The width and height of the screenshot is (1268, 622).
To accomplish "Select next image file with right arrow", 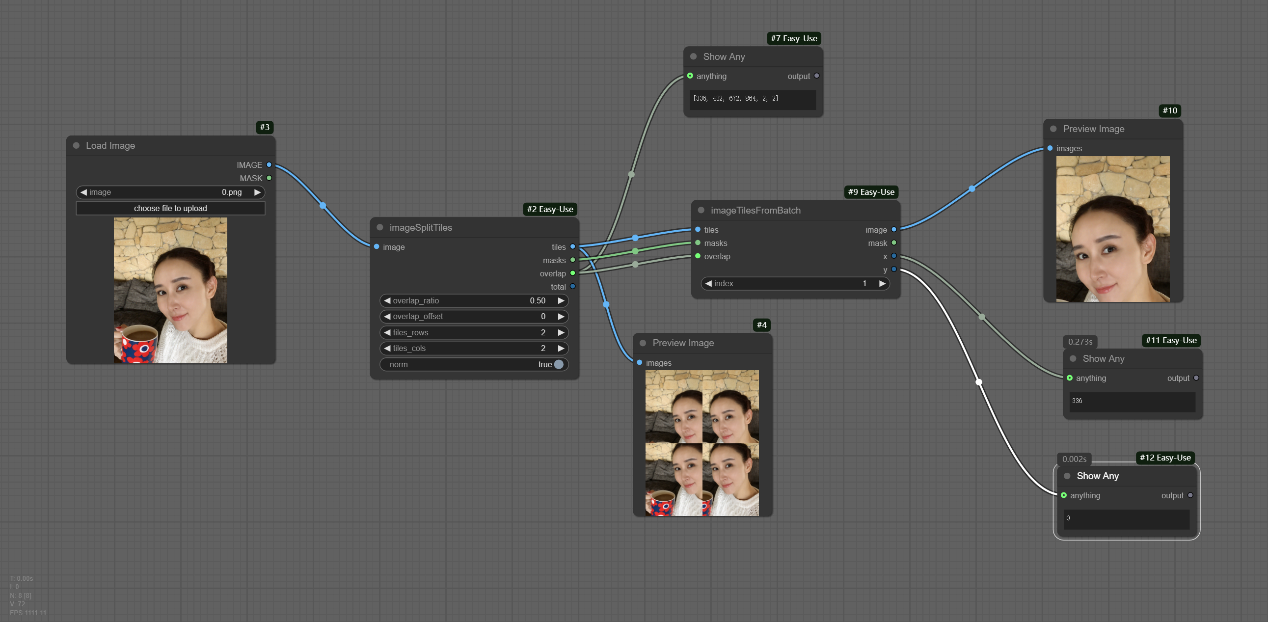I will [x=257, y=192].
